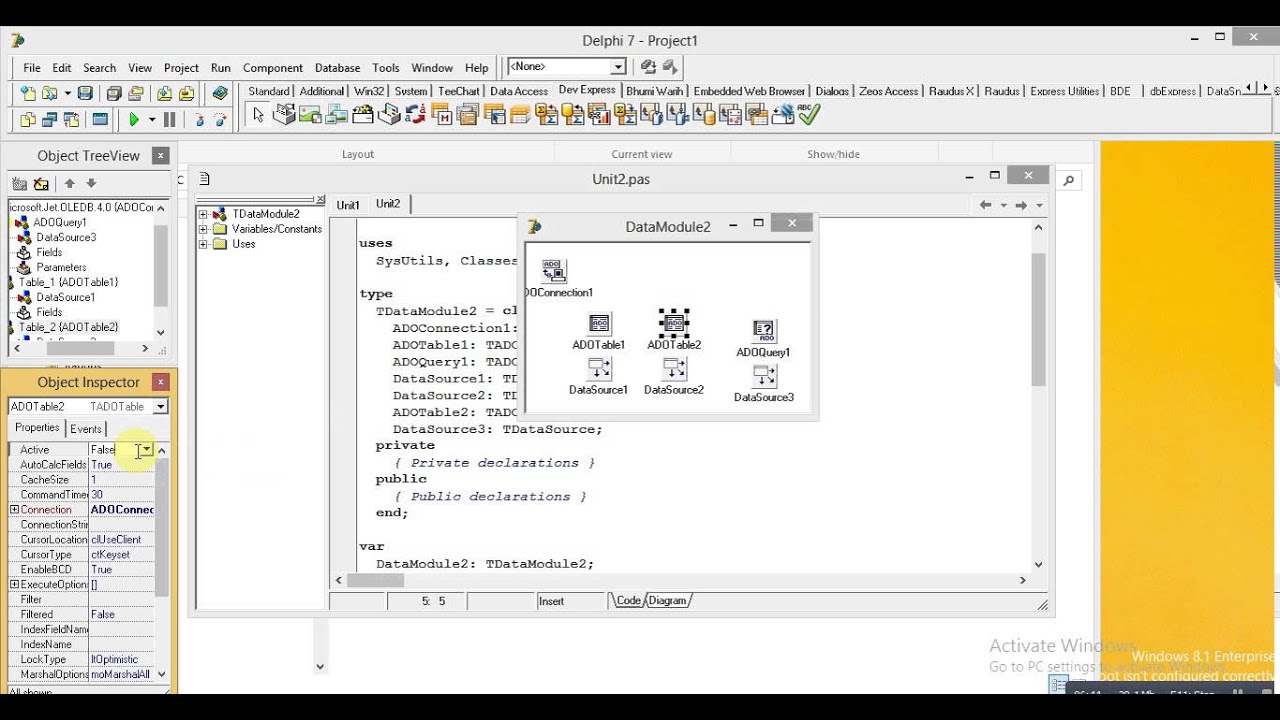
Task: Click the View Form toolbar icon
Action: 49,119
